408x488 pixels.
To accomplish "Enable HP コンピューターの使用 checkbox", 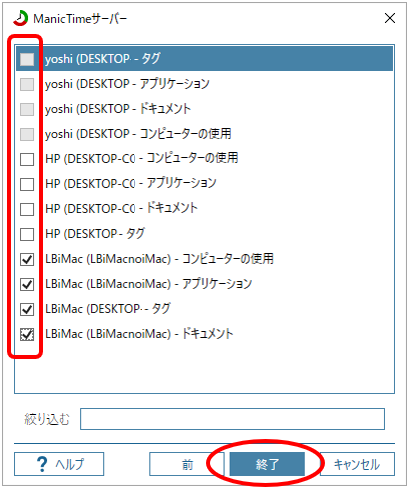I will click(x=27, y=159).
